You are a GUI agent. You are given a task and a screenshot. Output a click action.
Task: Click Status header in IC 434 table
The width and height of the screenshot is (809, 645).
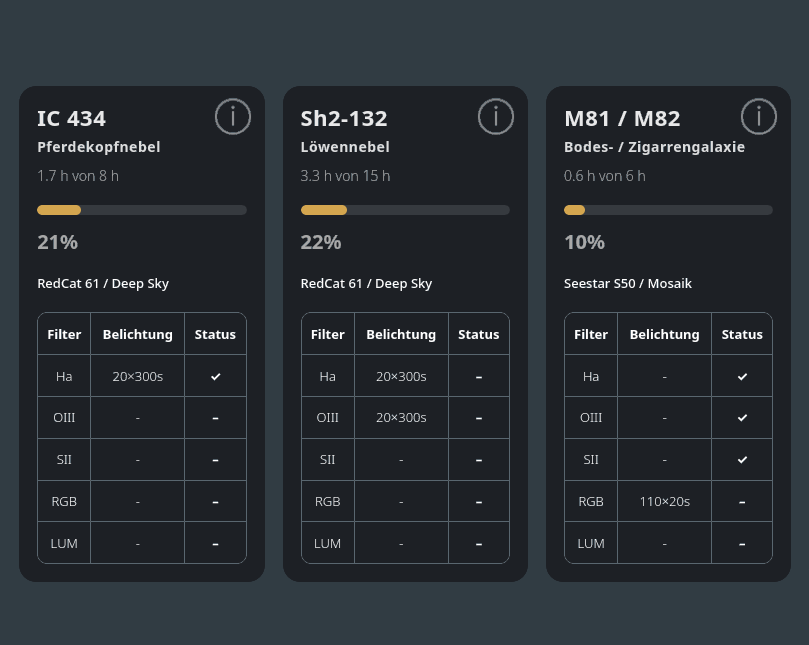pyautogui.click(x=215, y=334)
